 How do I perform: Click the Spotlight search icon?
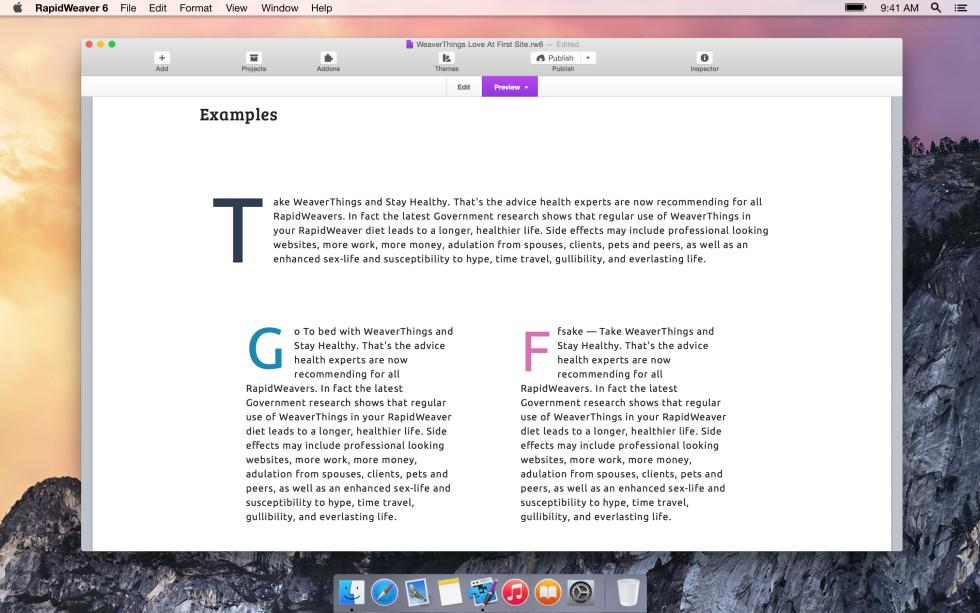click(936, 8)
